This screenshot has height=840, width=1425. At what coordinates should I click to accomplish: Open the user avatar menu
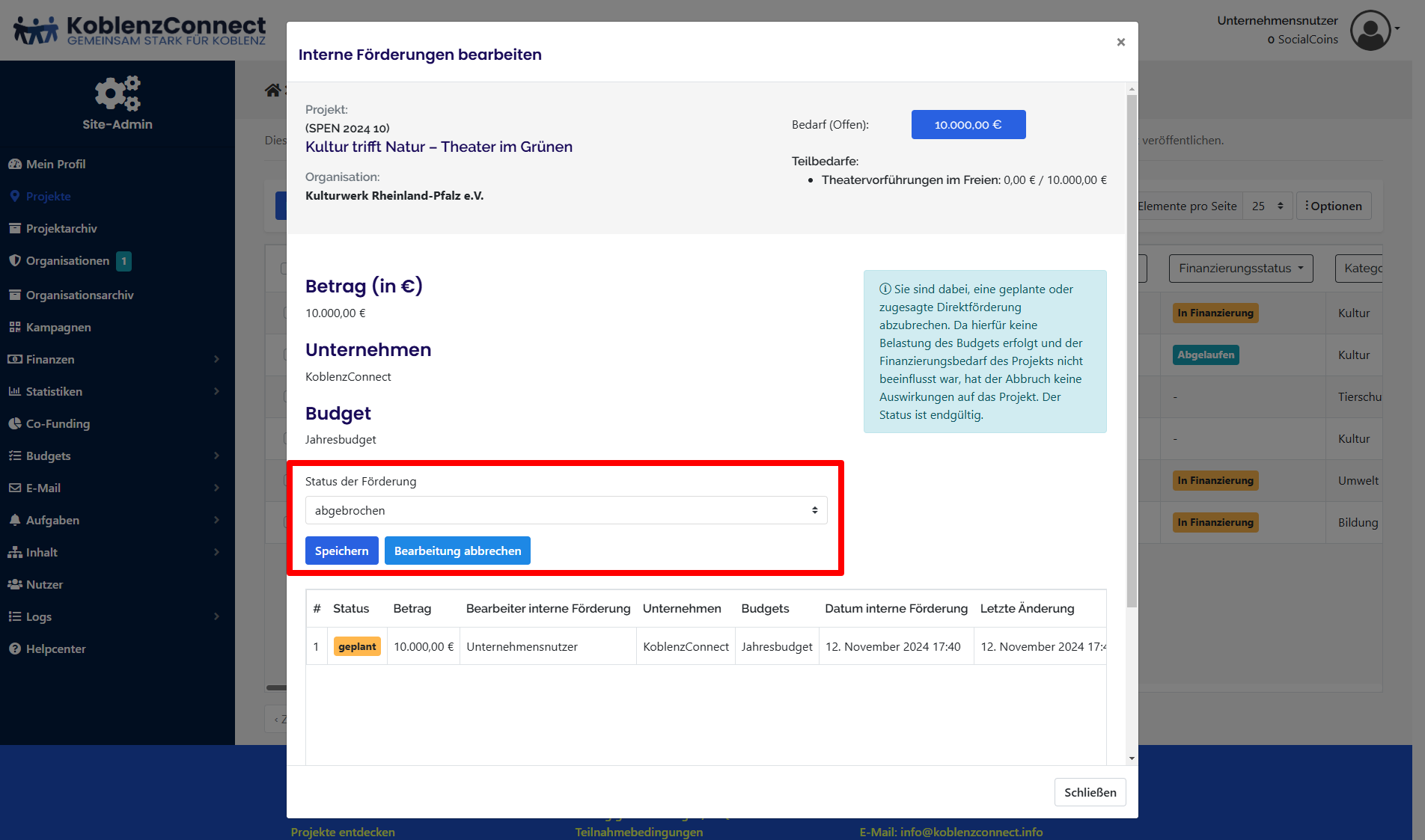tap(1370, 31)
